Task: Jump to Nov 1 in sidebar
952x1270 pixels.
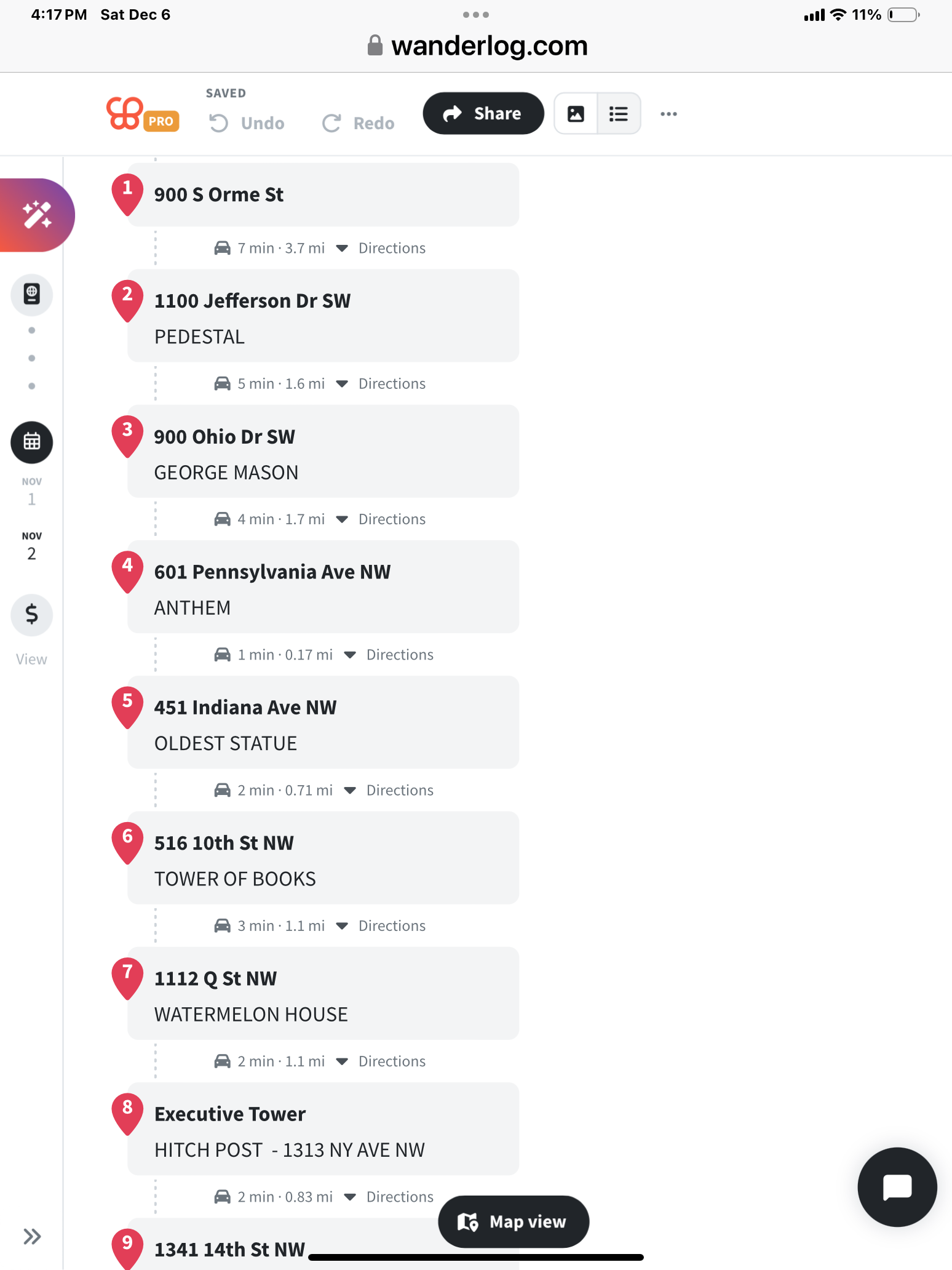Action: (x=31, y=491)
